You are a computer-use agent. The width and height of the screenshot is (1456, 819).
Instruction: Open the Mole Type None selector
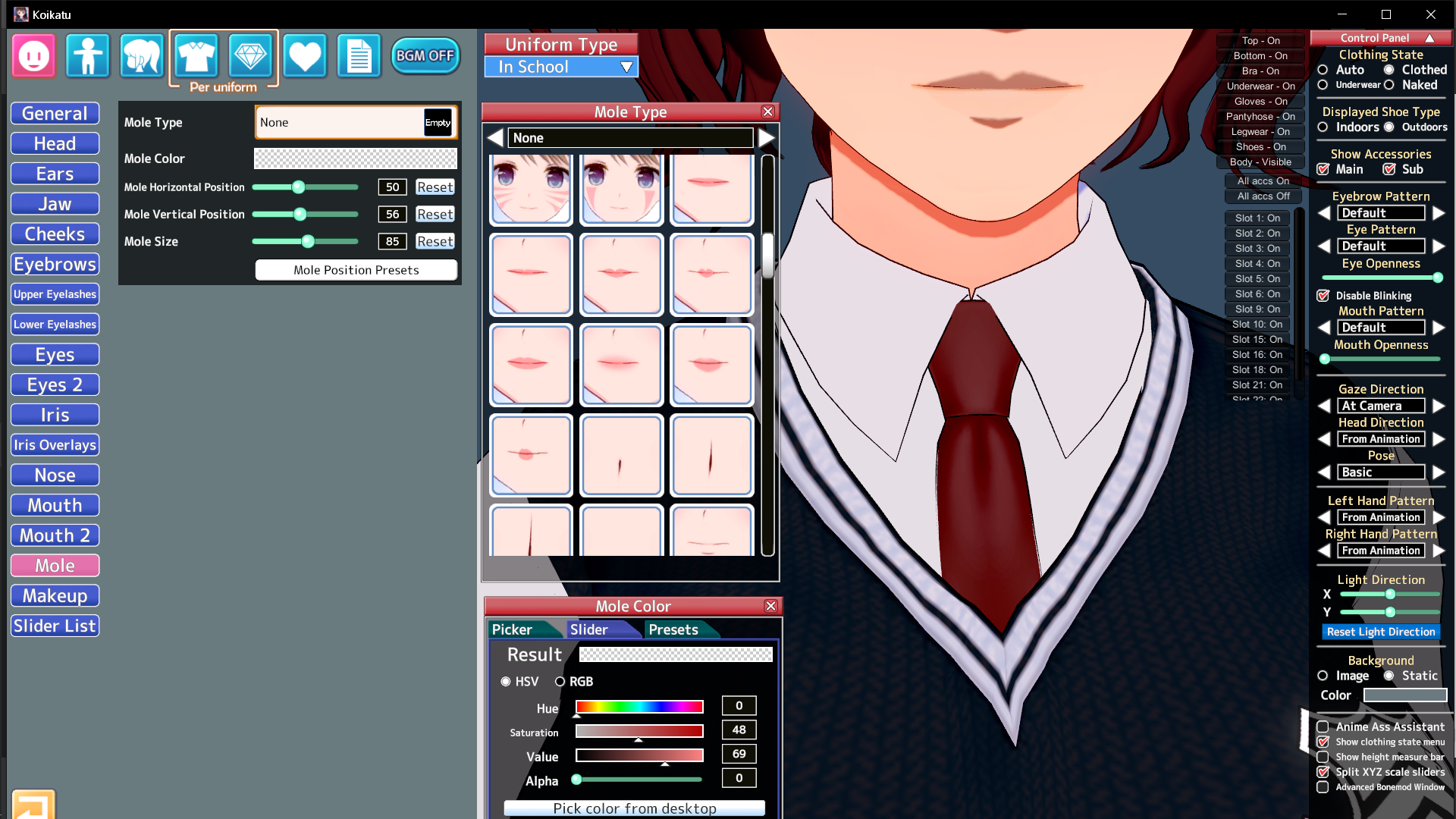356,122
